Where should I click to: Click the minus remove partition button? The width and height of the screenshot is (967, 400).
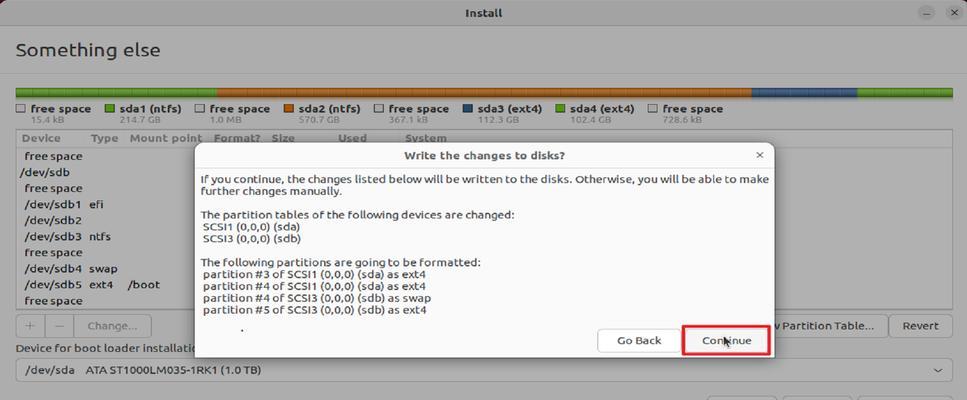click(59, 325)
